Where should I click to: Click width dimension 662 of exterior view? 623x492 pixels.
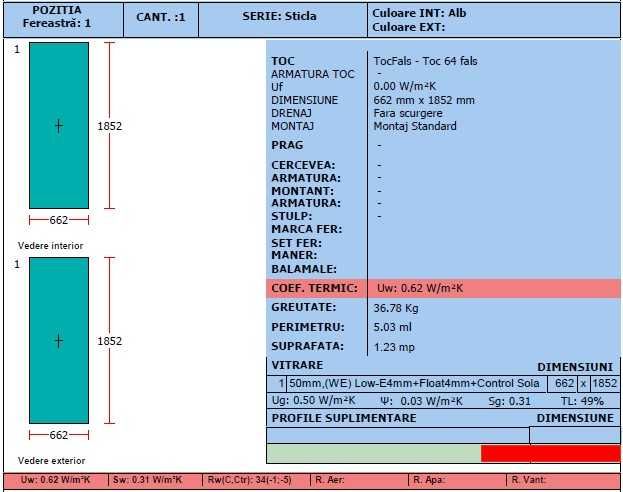[x=59, y=435]
